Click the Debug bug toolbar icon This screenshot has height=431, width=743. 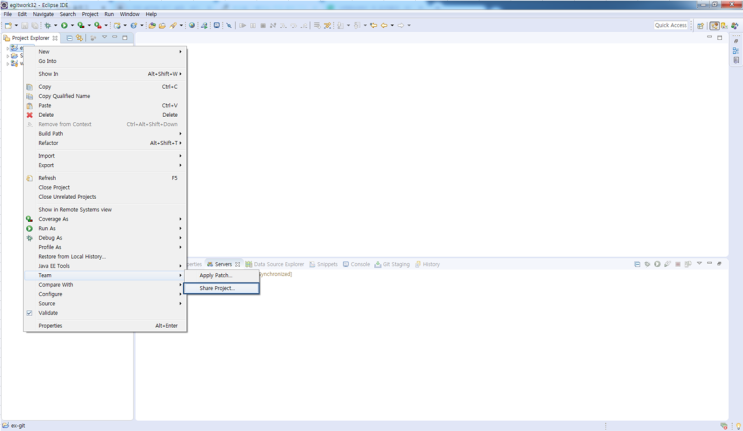tap(47, 26)
